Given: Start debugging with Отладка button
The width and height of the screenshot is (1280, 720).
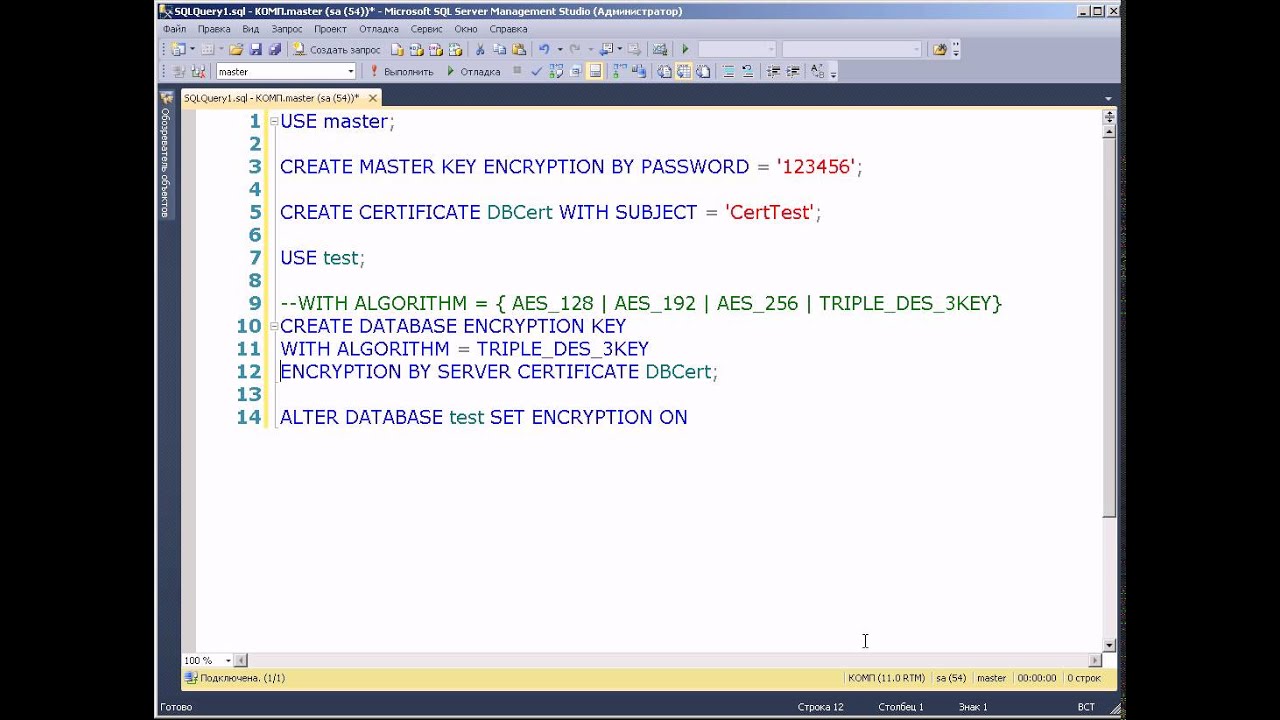Looking at the screenshot, I should 473,71.
